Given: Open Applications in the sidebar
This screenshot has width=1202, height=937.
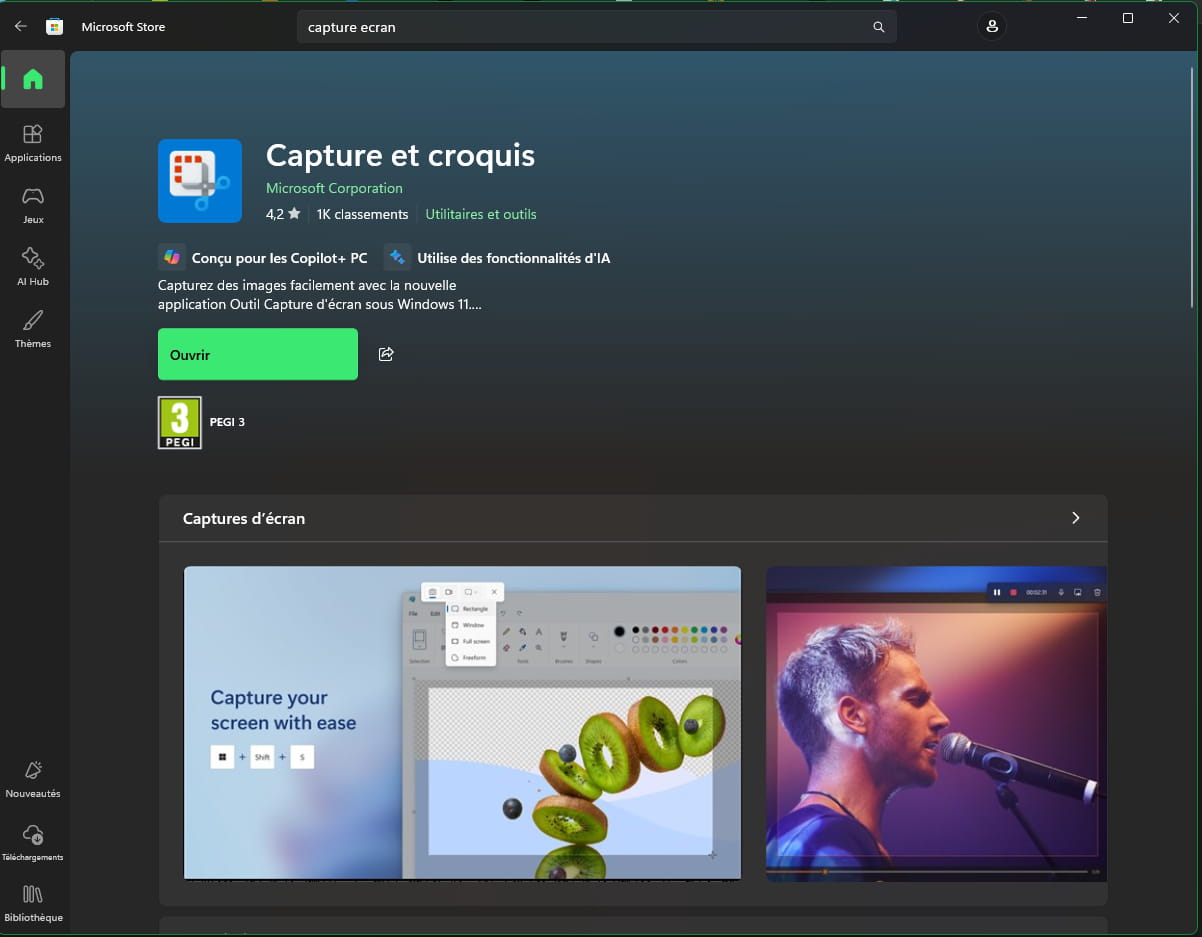Looking at the screenshot, I should (33, 142).
